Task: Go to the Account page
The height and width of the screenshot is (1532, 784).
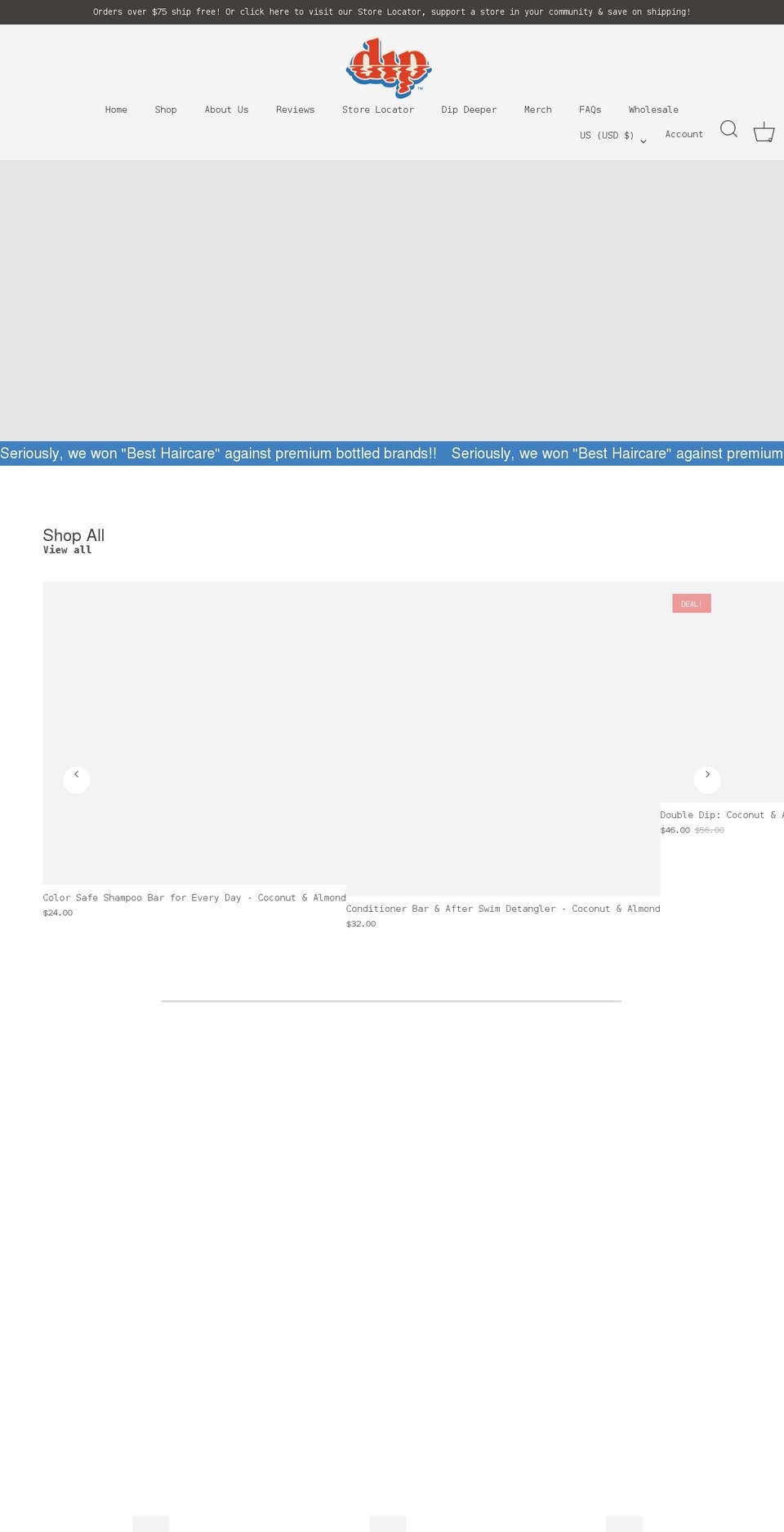Action: [684, 134]
